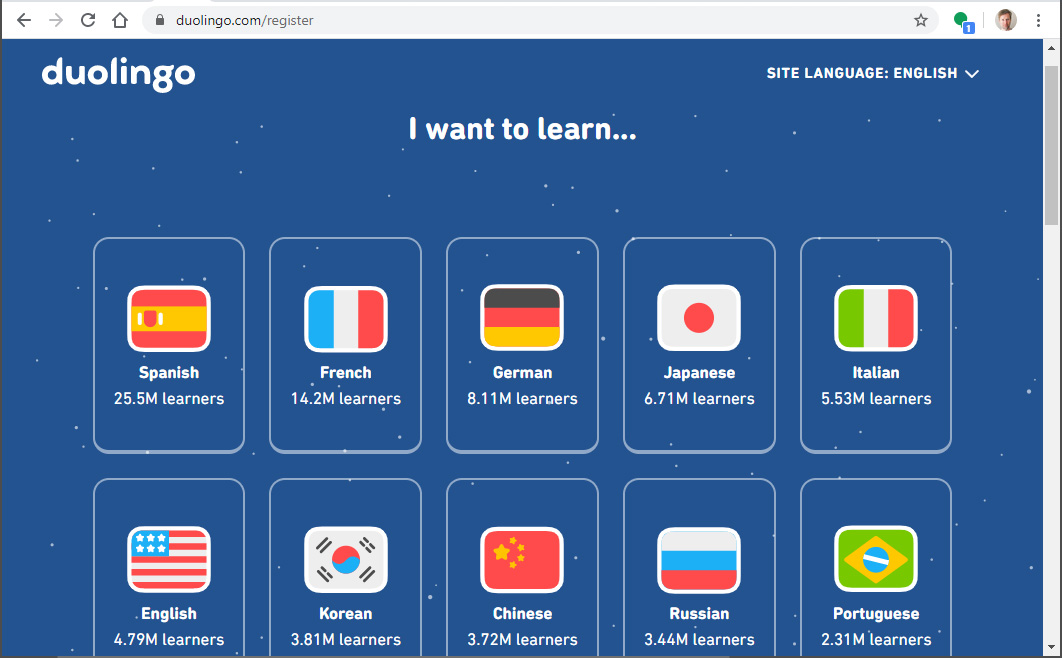Click the Japanese flag icon
The width and height of the screenshot is (1062, 658).
pos(699,317)
